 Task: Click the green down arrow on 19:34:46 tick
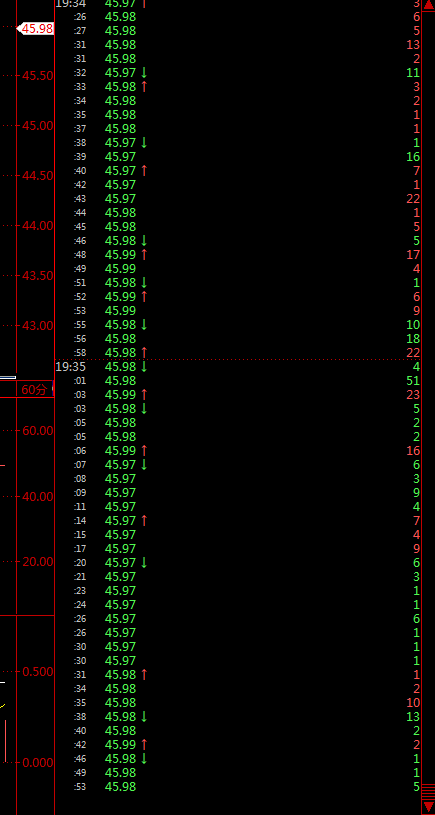144,241
